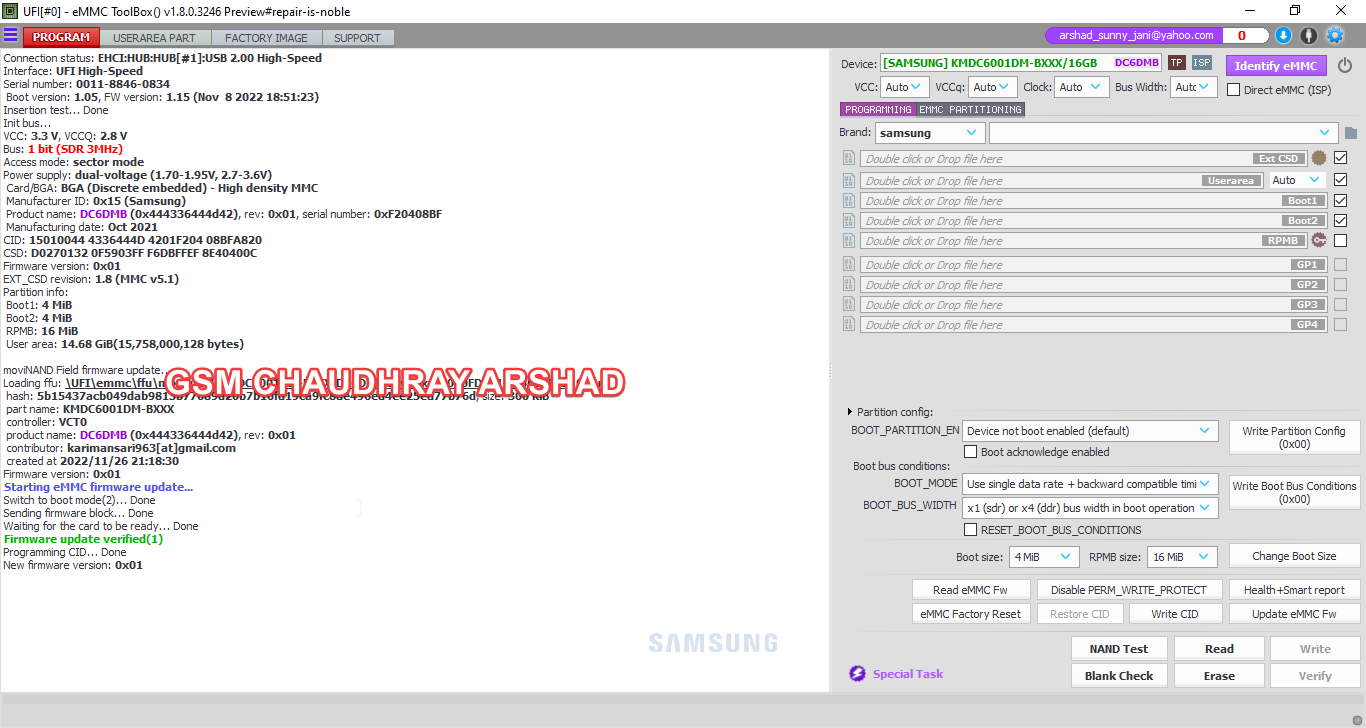The height and width of the screenshot is (728, 1366).
Task: Open the Brand dropdown showing samsung
Action: pyautogui.click(x=930, y=133)
